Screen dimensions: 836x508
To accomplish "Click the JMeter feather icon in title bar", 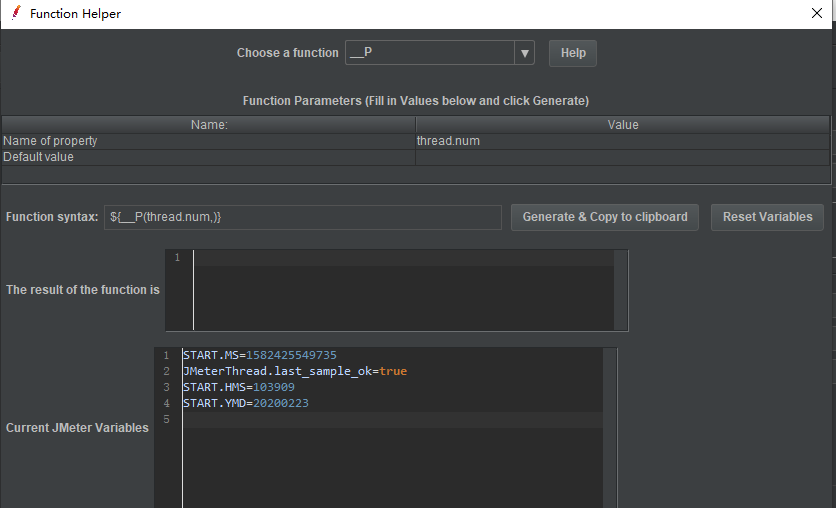I will point(16,14).
